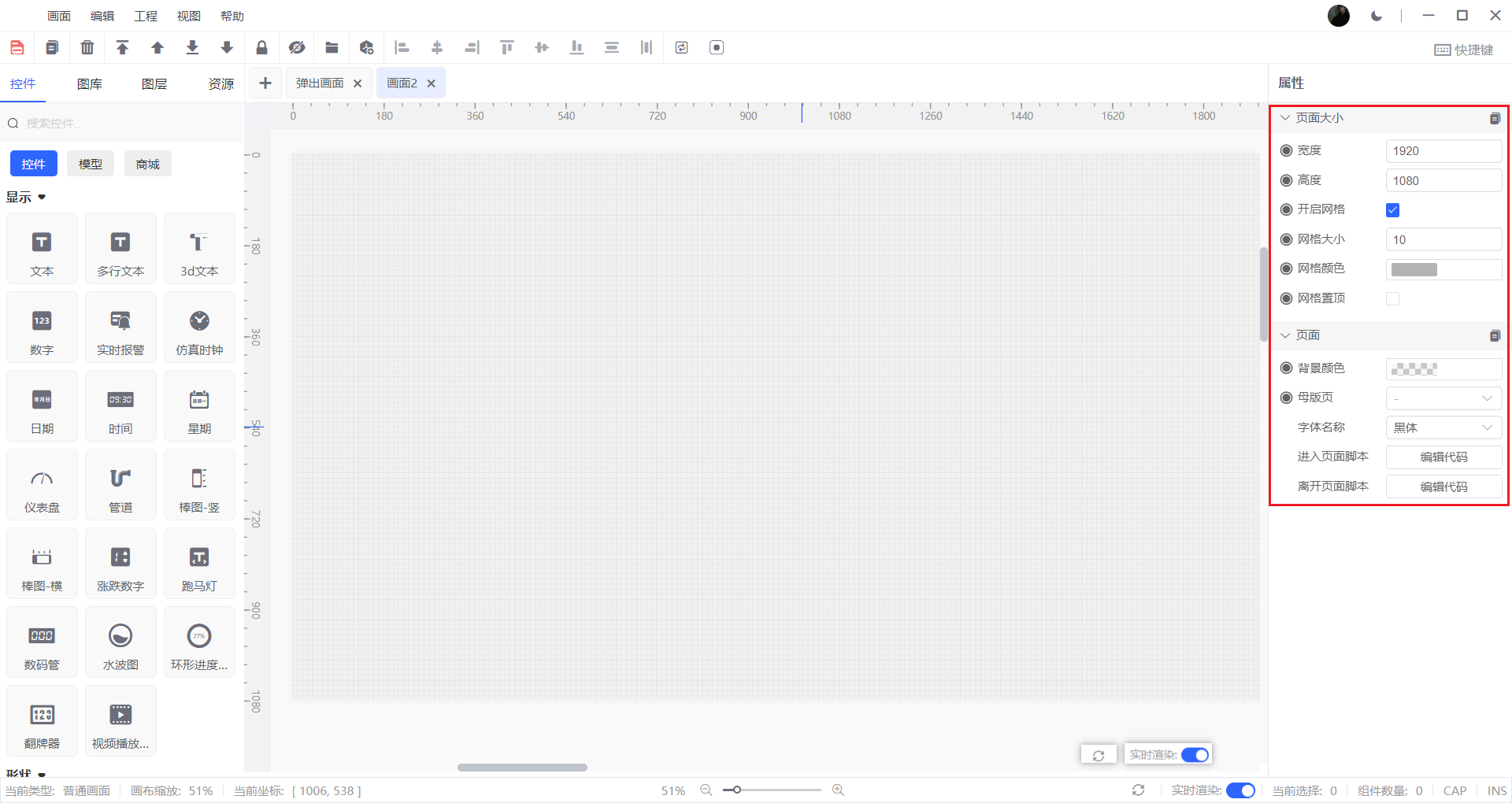Uncheck the 开启网格 checkbox

1392,210
